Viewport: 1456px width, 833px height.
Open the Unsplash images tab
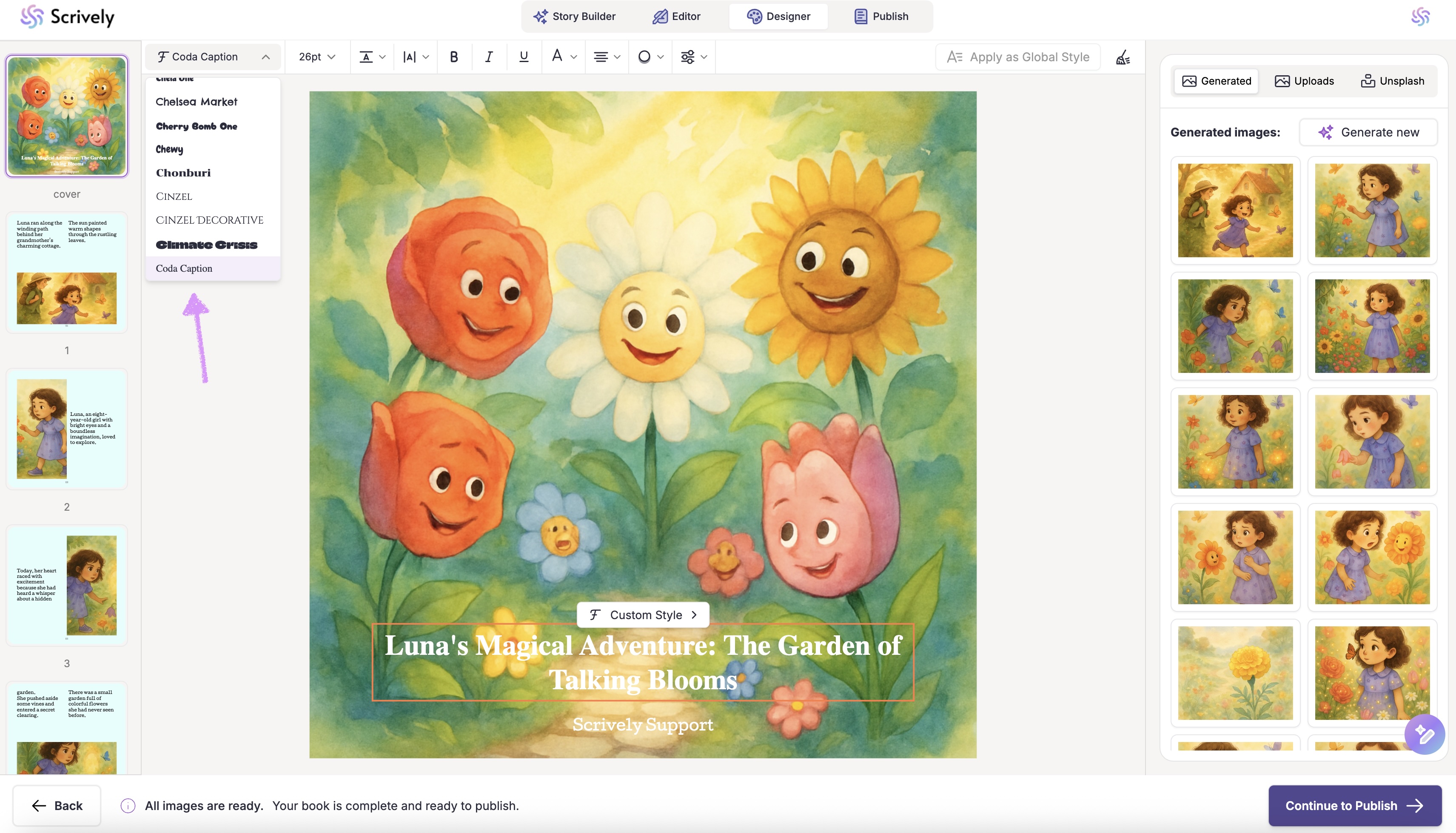coord(1392,81)
